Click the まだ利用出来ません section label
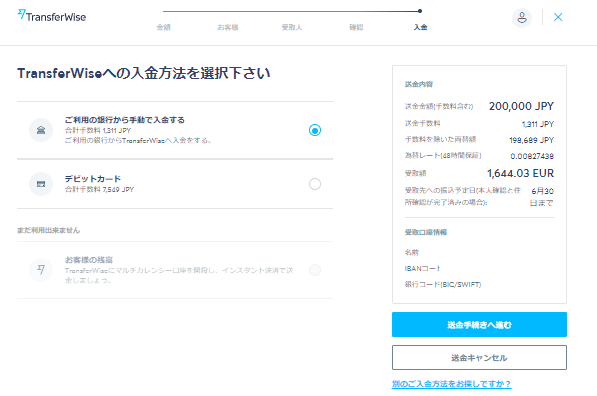The height and width of the screenshot is (396, 597). click(x=48, y=230)
